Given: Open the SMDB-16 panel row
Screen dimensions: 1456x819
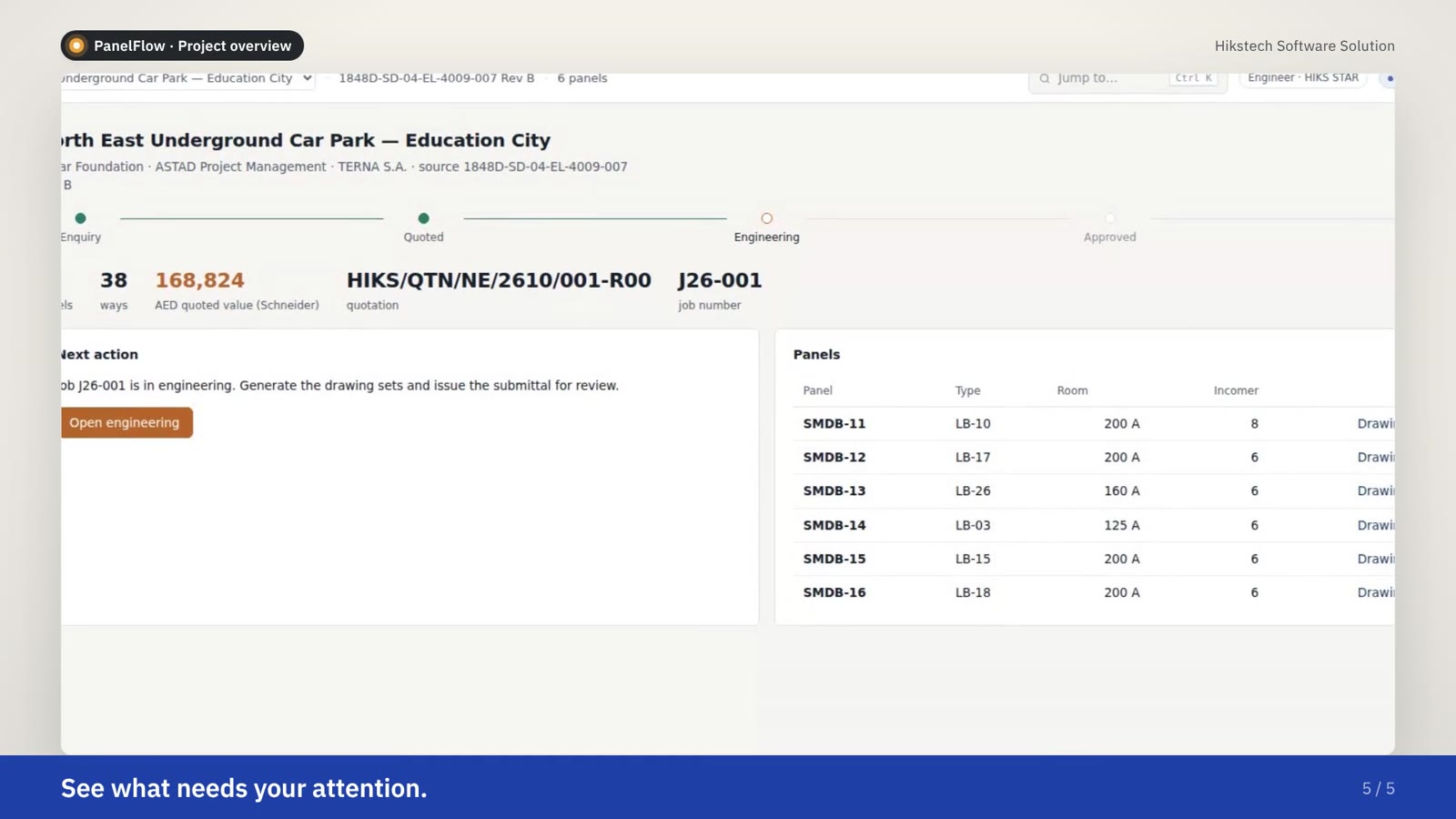Looking at the screenshot, I should coord(1094,592).
